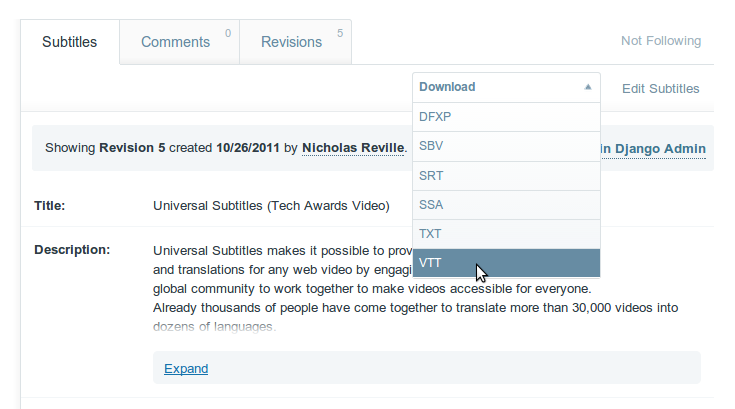Open Nicholas Reville's profile link
The width and height of the screenshot is (735, 409).
tap(353, 148)
